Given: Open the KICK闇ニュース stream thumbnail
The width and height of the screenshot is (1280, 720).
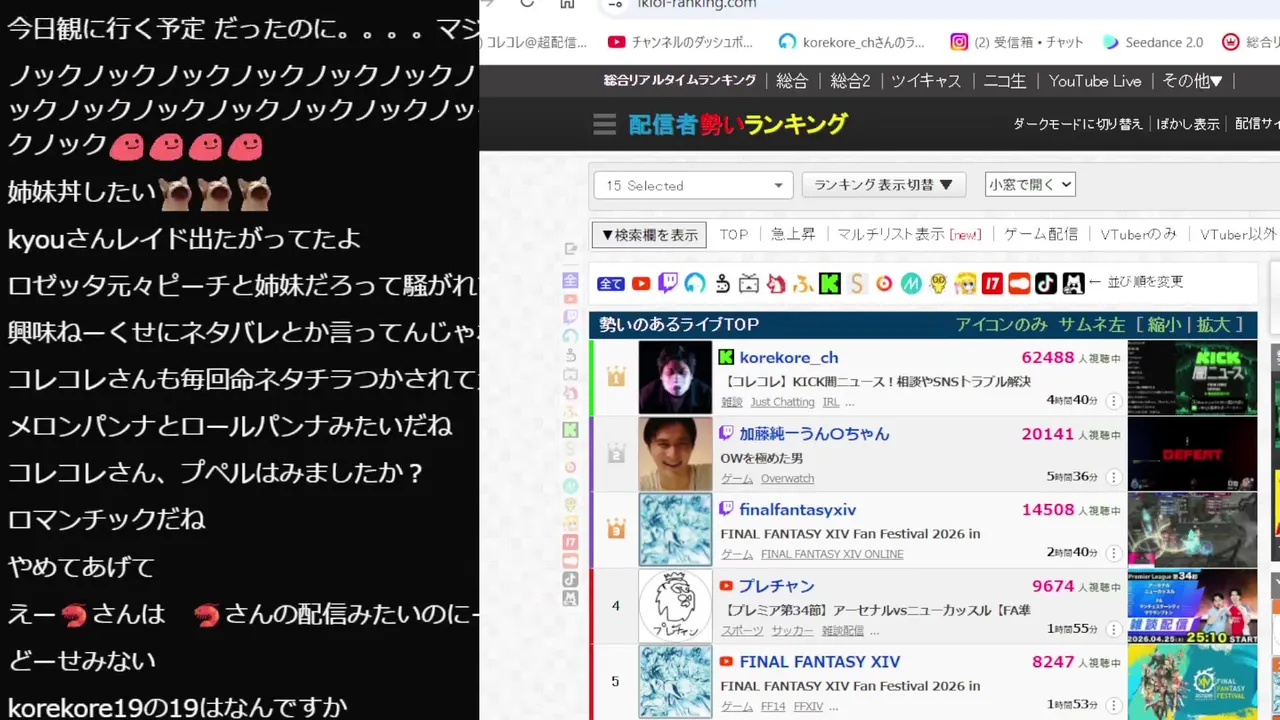Looking at the screenshot, I should pos(1192,377).
